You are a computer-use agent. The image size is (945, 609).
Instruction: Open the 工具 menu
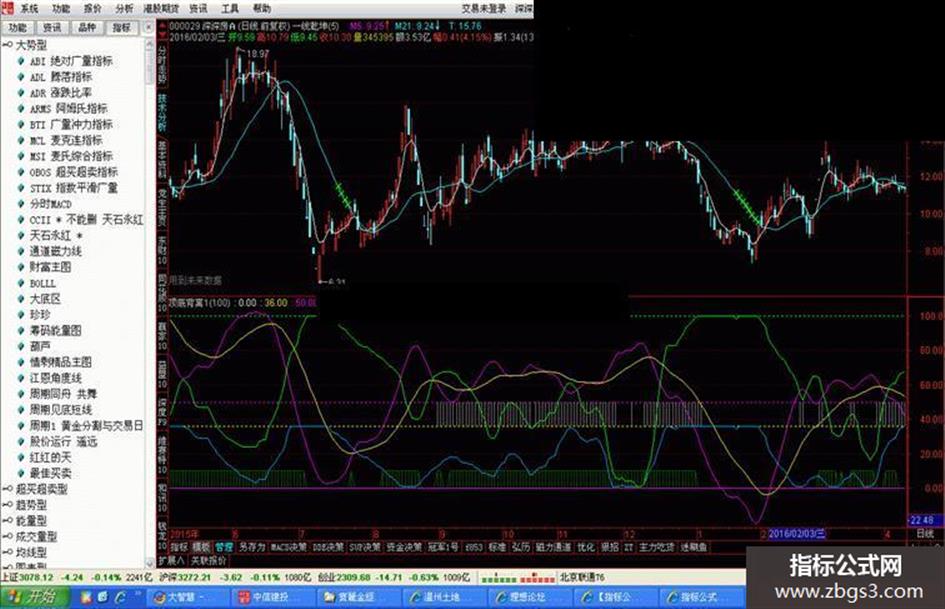pos(230,8)
